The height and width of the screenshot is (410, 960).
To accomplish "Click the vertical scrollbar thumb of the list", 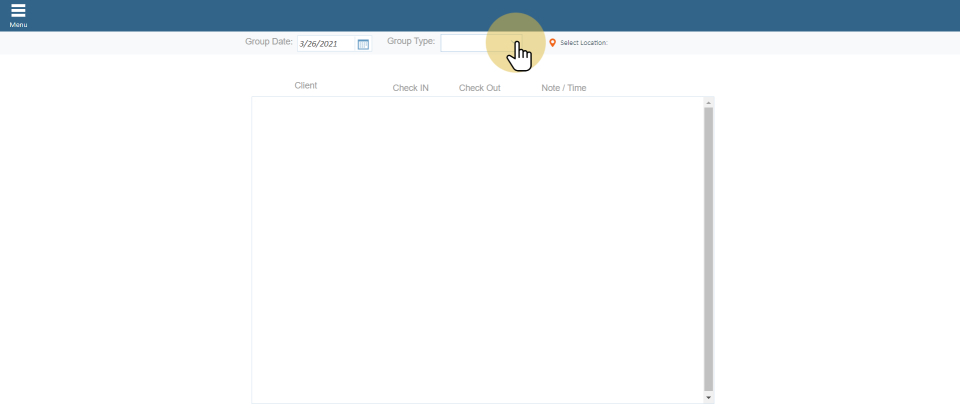I will (x=708, y=250).
